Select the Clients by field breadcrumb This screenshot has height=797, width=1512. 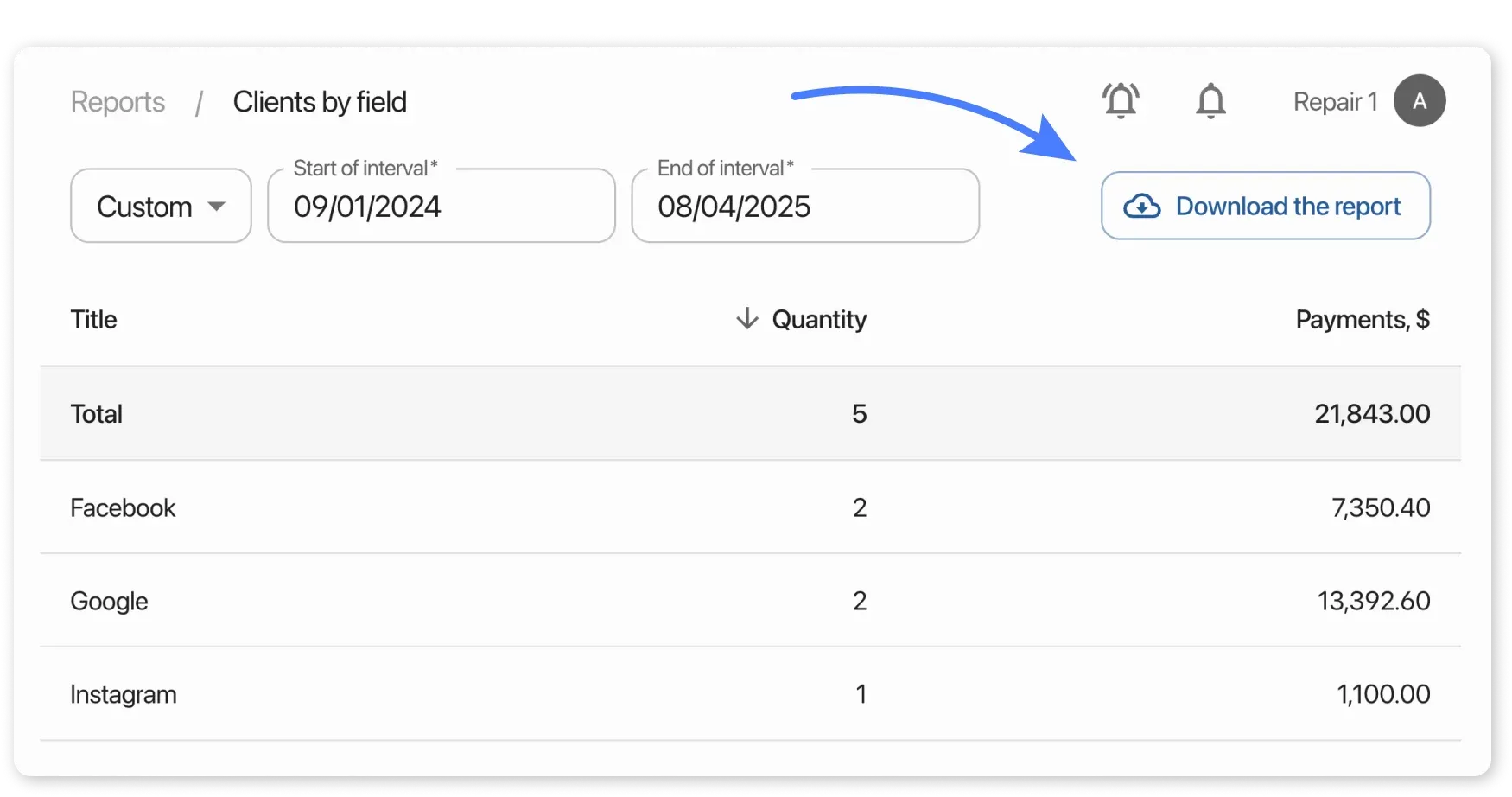coord(319,101)
